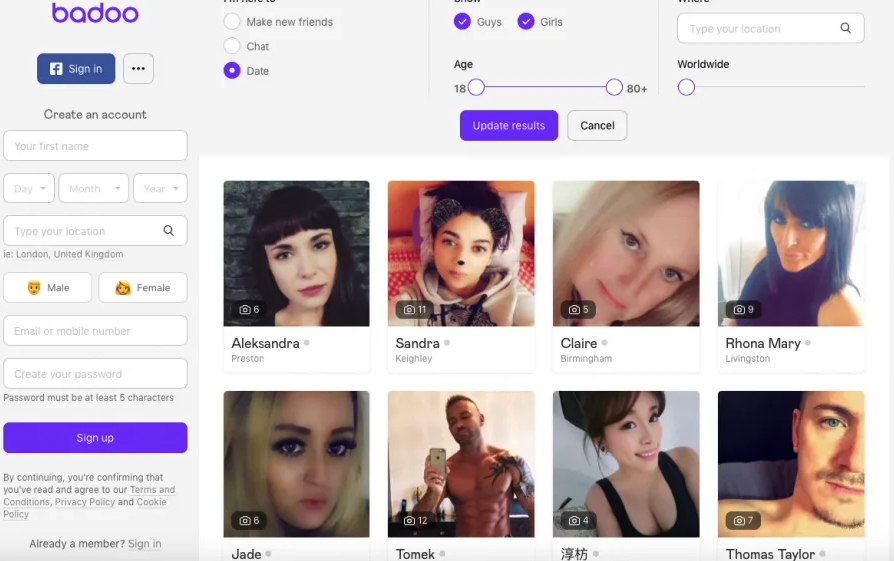Click the signup Type your location field
The width and height of the screenshot is (894, 561).
coord(95,230)
